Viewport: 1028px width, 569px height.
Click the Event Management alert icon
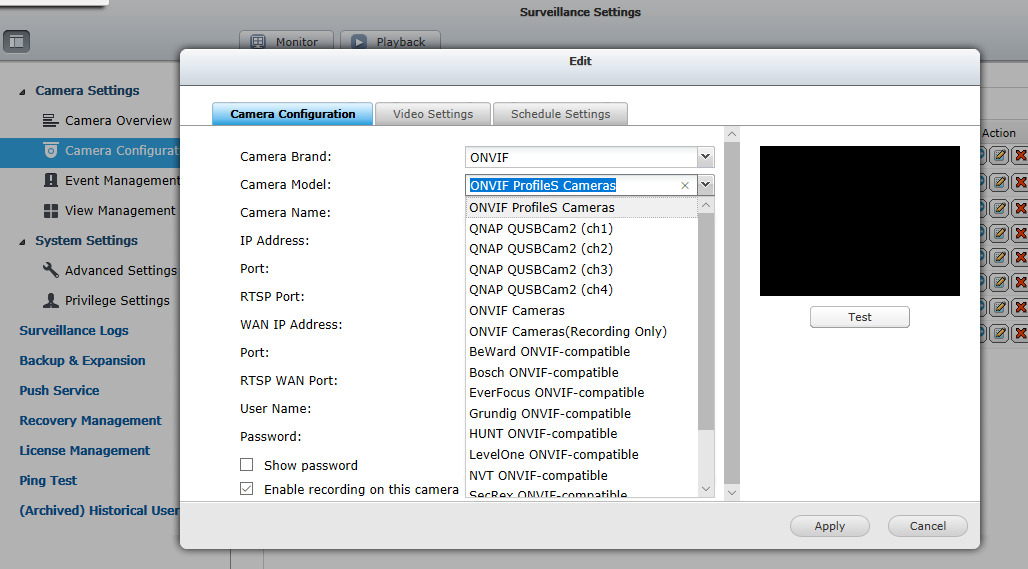pyautogui.click(x=50, y=180)
